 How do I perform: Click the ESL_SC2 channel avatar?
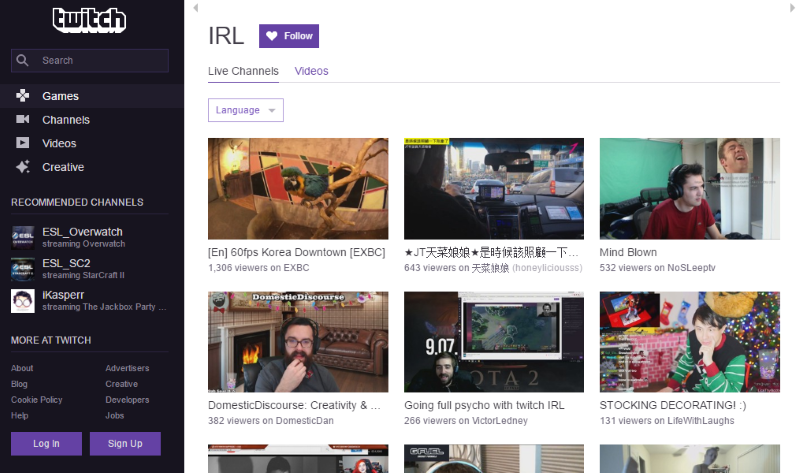coord(23,269)
